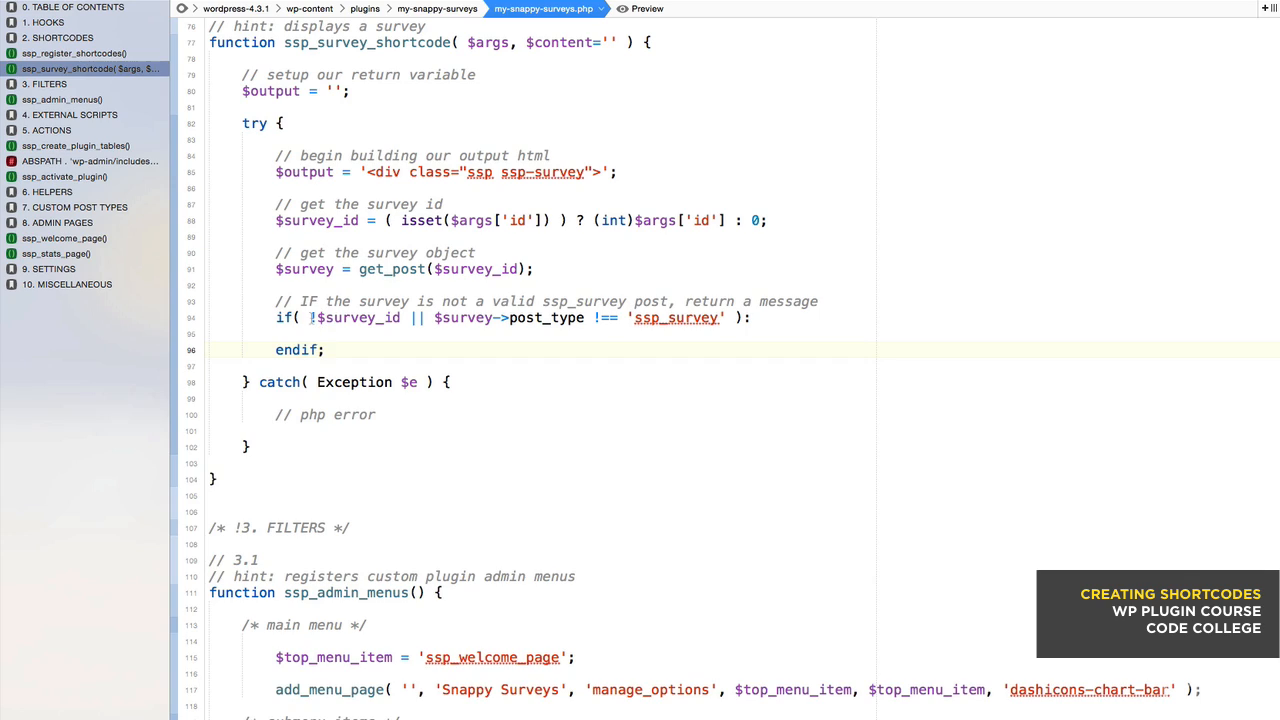Image resolution: width=1280 pixels, height=720 pixels.
Task: Open file dropdown arrow on my-snappy-surveys.php
Action: point(601,8)
